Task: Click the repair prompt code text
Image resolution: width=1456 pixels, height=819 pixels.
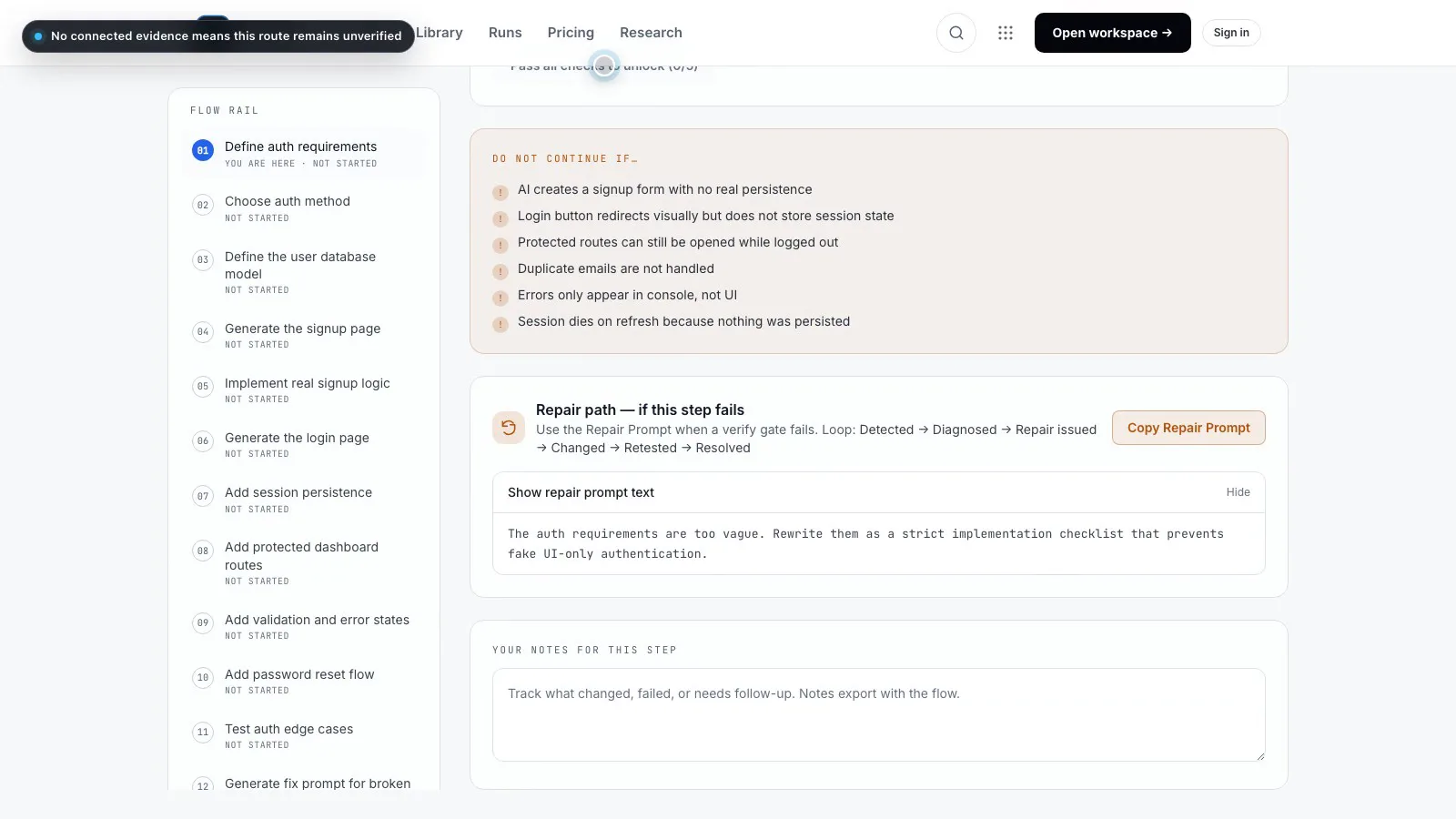Action: tap(865, 543)
